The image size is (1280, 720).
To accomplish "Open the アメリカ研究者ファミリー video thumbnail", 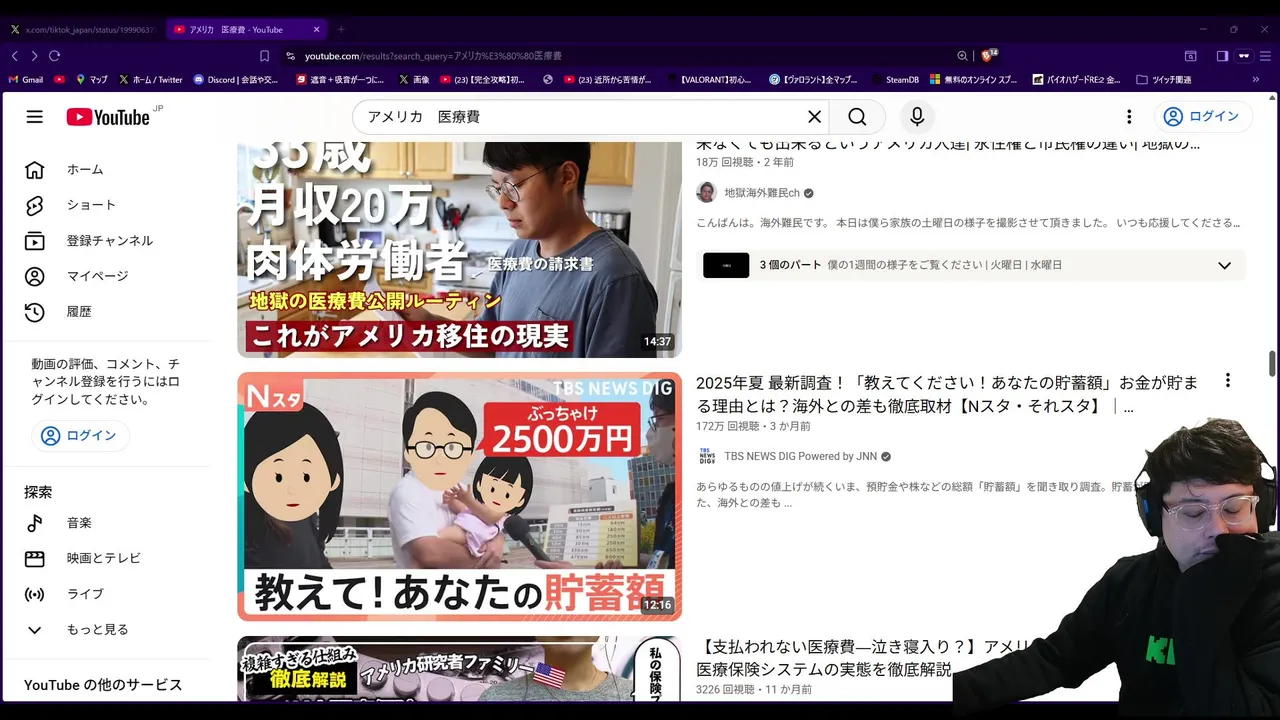I will (459, 669).
